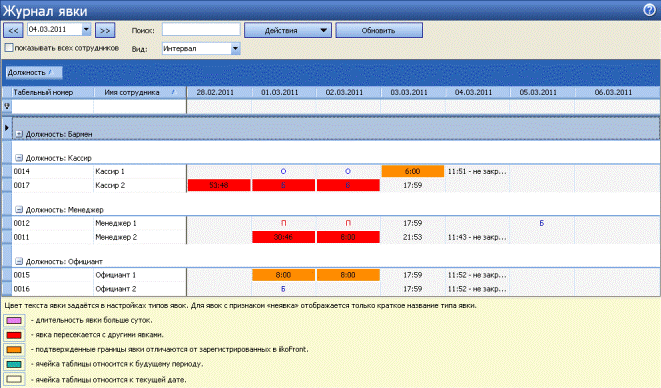Go to previous period with << button

point(13,30)
